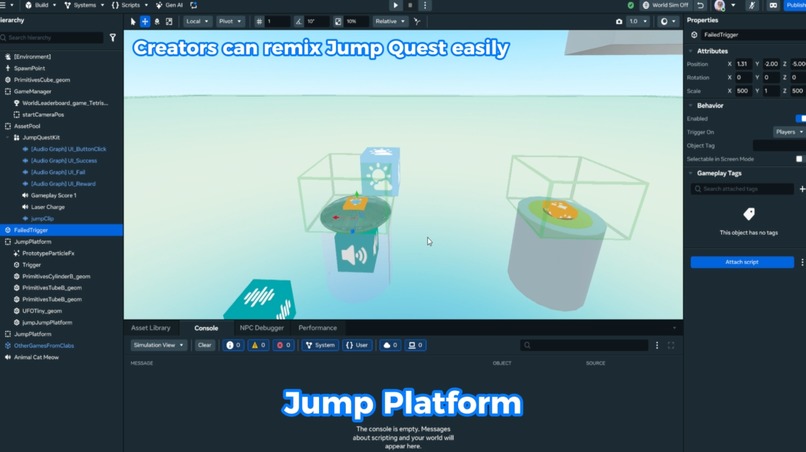The height and width of the screenshot is (452, 806).
Task: Switch to the Asset Library tab
Action: pyautogui.click(x=151, y=328)
